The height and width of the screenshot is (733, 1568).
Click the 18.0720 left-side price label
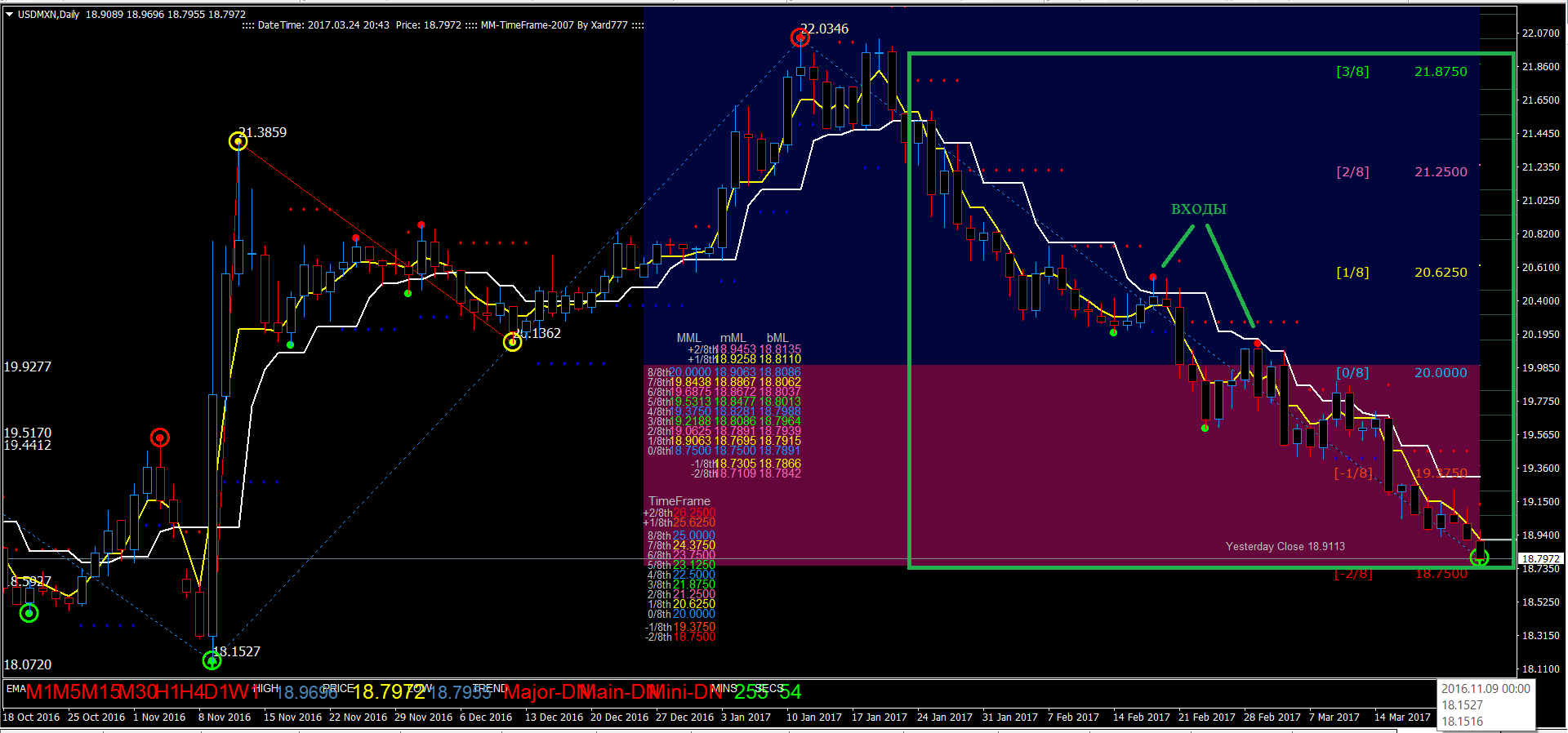28,664
